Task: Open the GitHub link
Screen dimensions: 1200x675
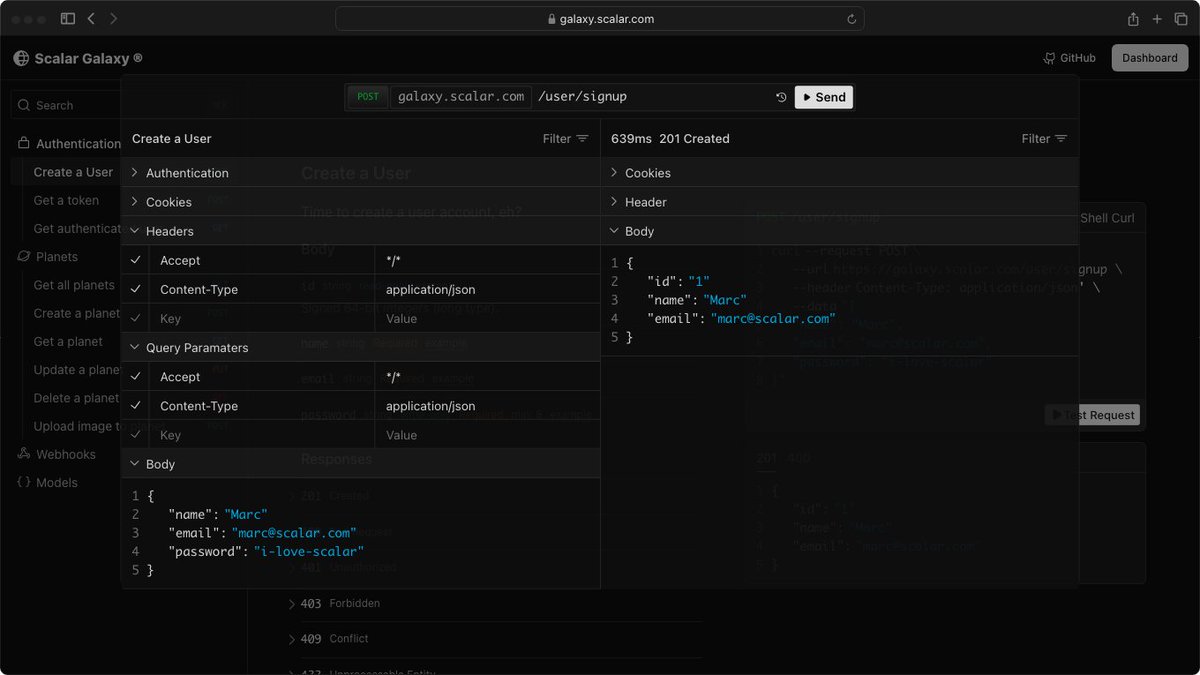Action: click(x=1069, y=58)
